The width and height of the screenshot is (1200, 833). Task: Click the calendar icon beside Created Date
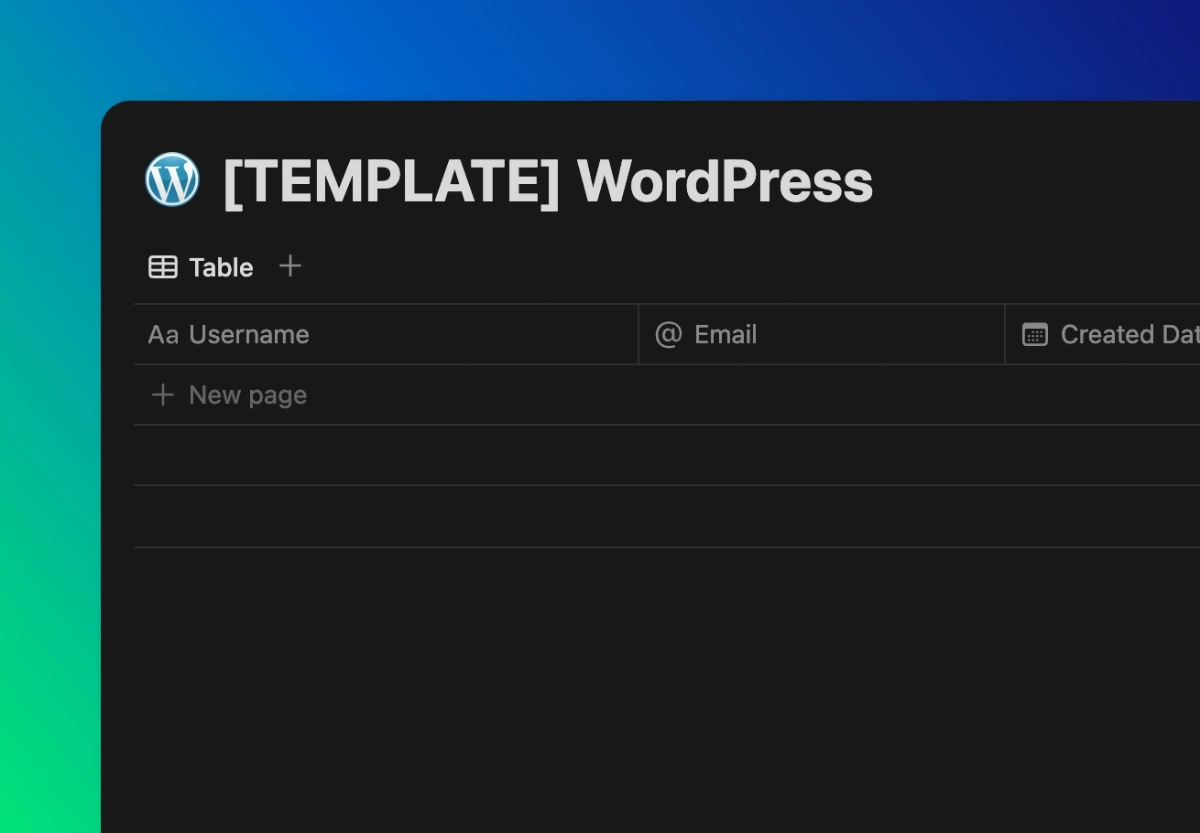tap(1036, 334)
